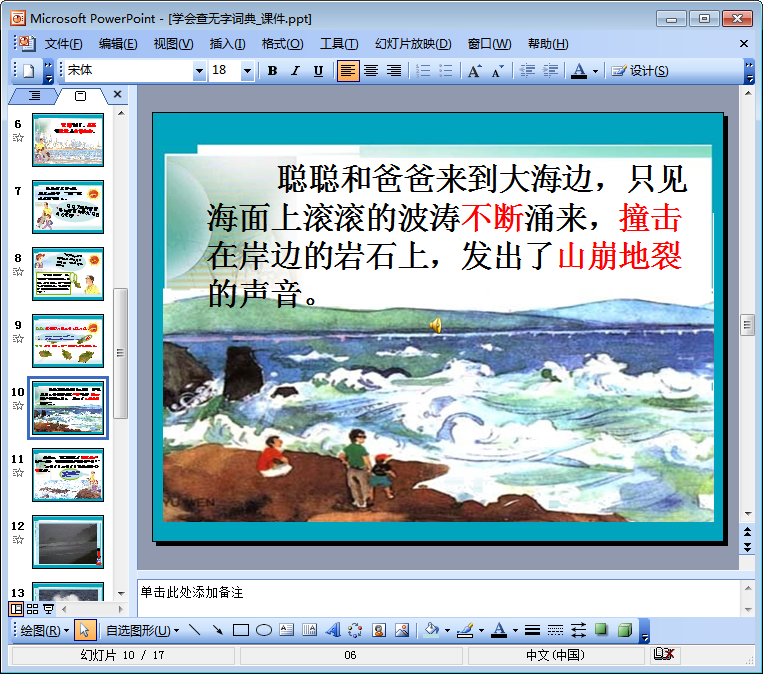
Task: Open the fill color dropdown arrow
Action: 447,631
